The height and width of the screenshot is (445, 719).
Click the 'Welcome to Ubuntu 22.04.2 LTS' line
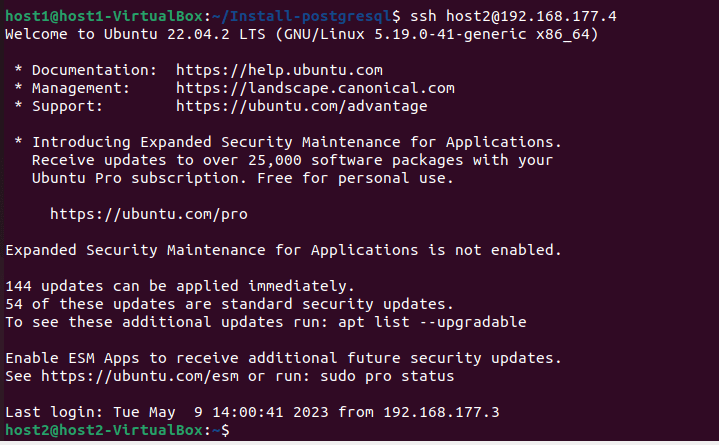302,34
